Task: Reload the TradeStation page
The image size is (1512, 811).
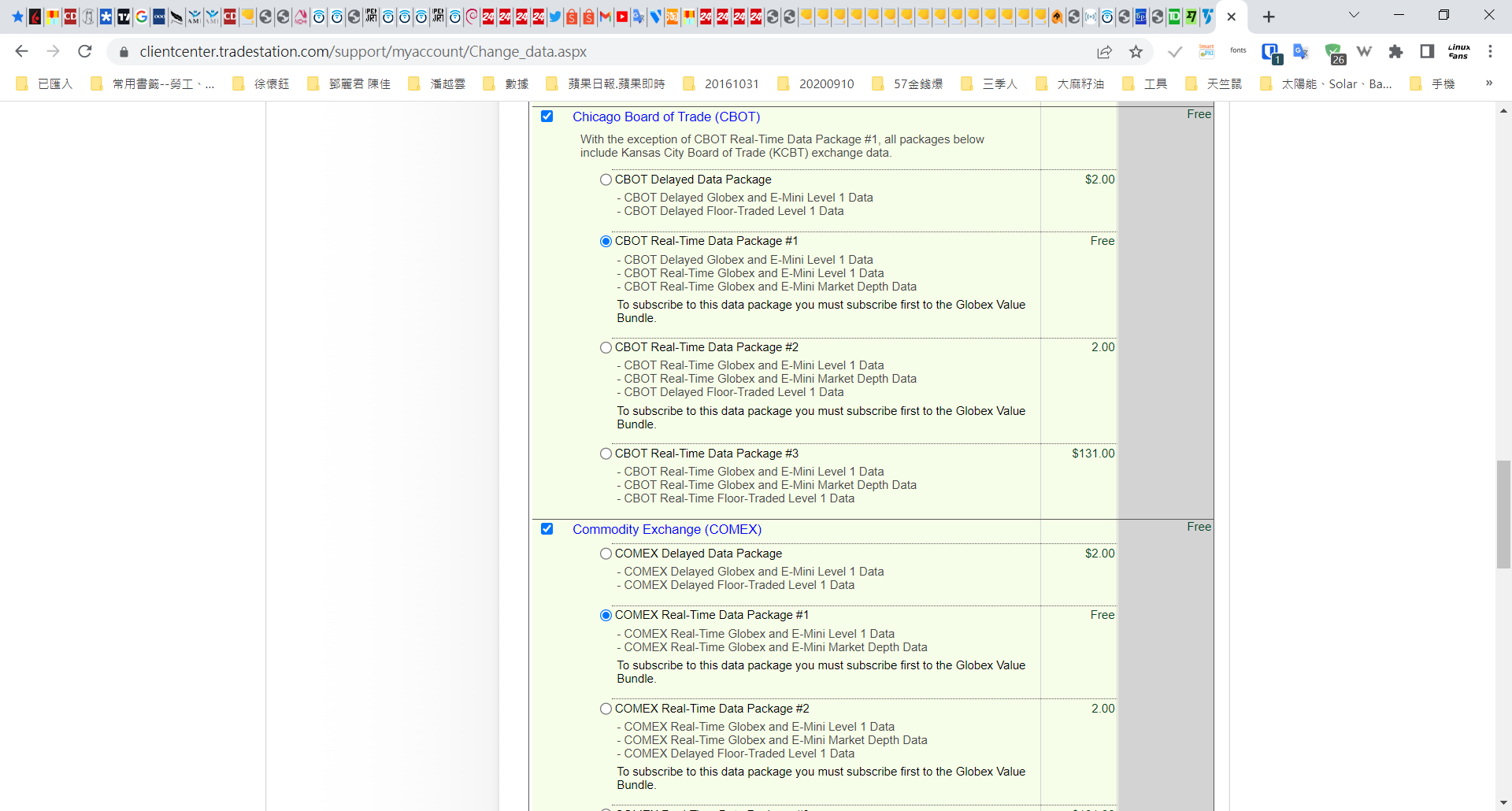Action: (85, 51)
